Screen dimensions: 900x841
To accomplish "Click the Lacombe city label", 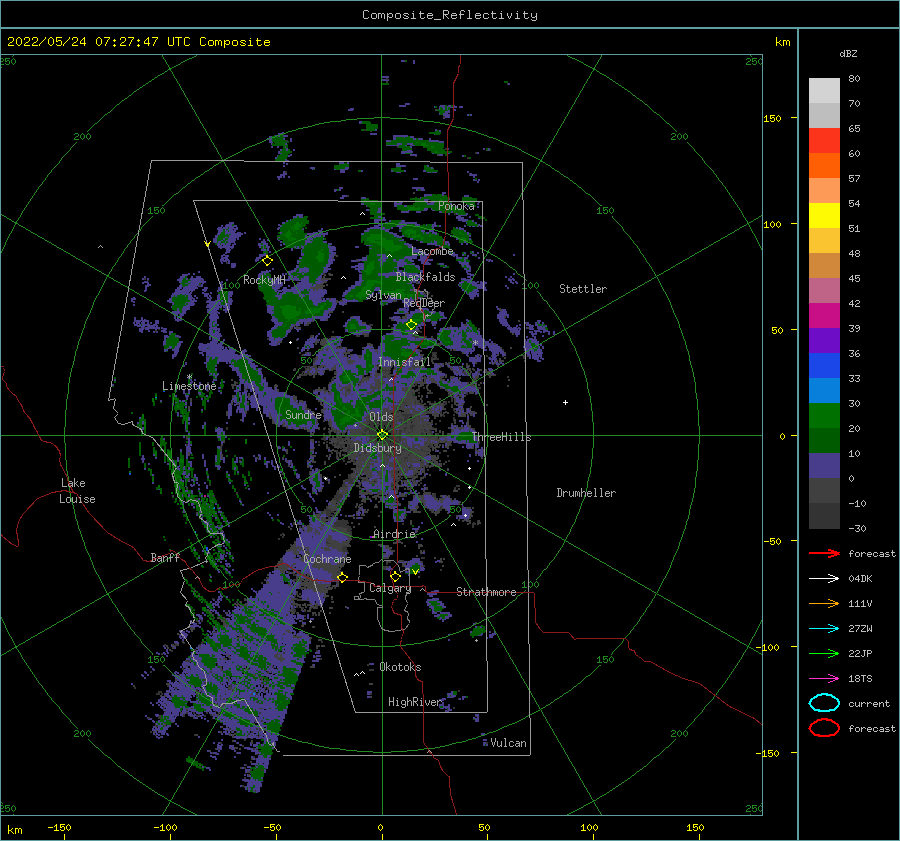I will click(432, 251).
